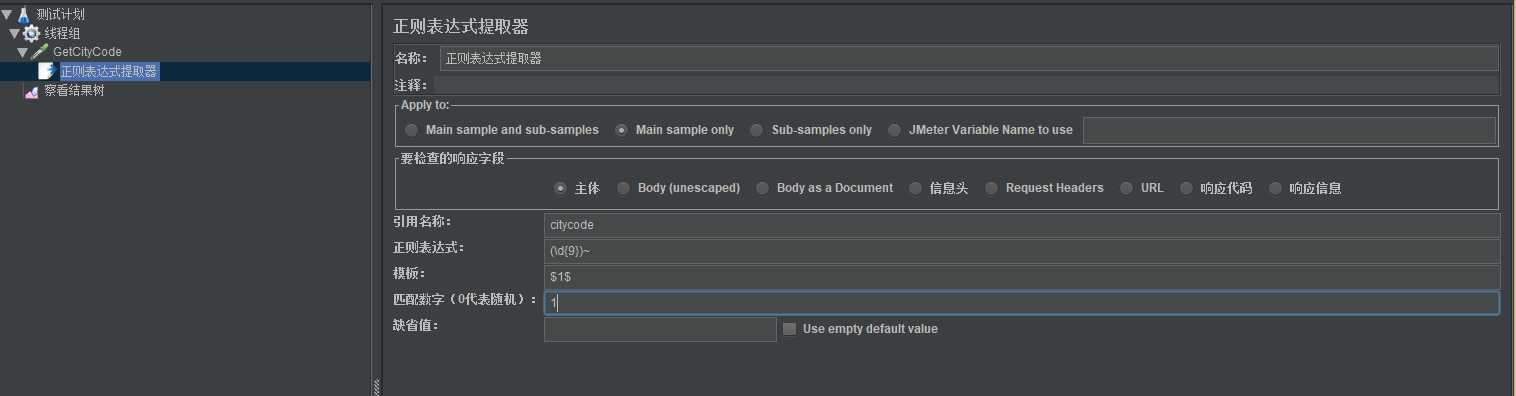Click the GetCityCode sampler pipette icon
Viewport: 1516px width, 396px height.
point(40,51)
